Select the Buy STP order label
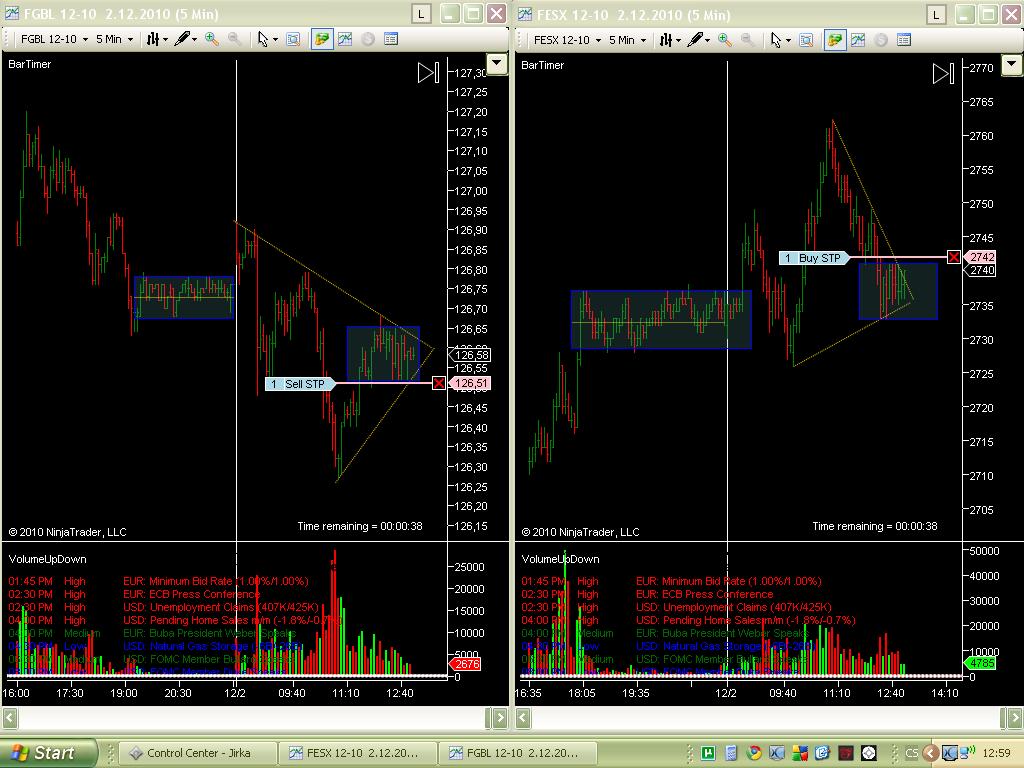This screenshot has width=1024, height=768. click(x=814, y=258)
